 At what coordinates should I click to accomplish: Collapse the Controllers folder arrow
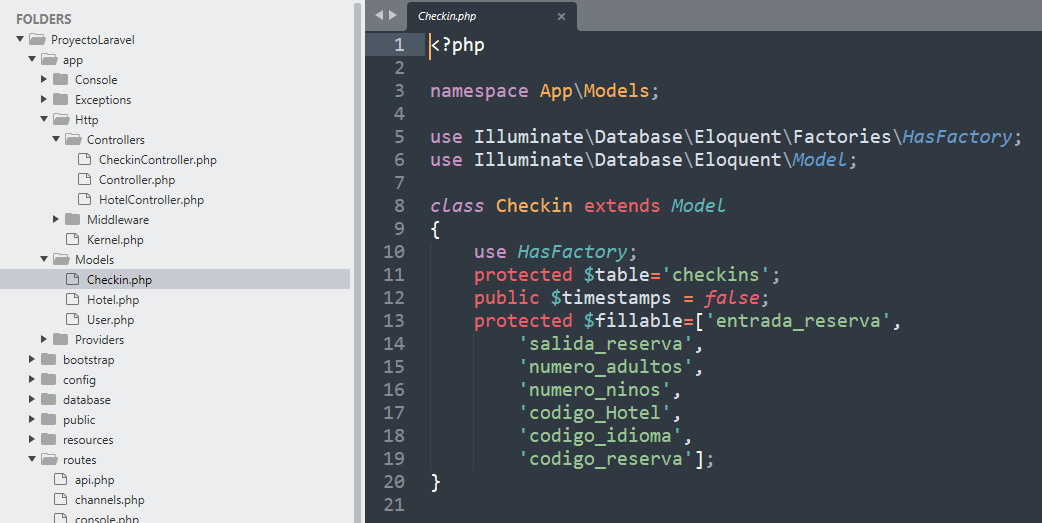[56, 140]
